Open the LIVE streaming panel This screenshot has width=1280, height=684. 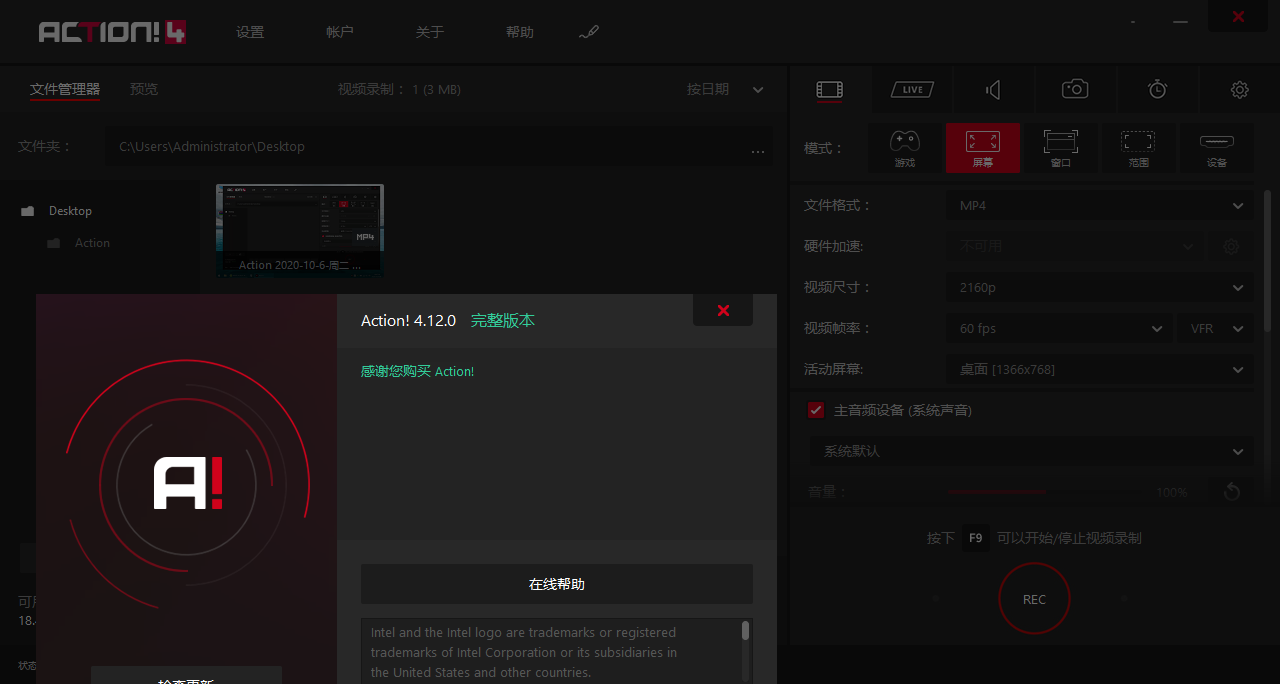[911, 89]
